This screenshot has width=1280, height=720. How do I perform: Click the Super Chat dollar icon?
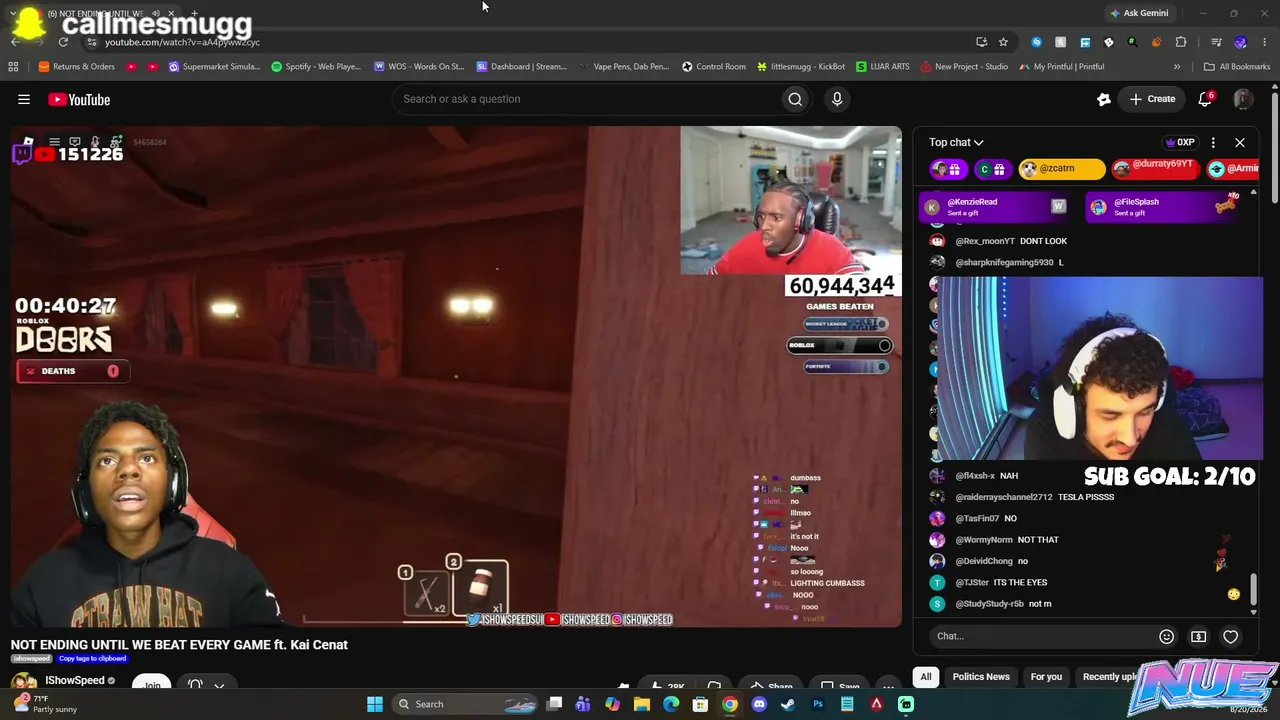pos(1198,637)
